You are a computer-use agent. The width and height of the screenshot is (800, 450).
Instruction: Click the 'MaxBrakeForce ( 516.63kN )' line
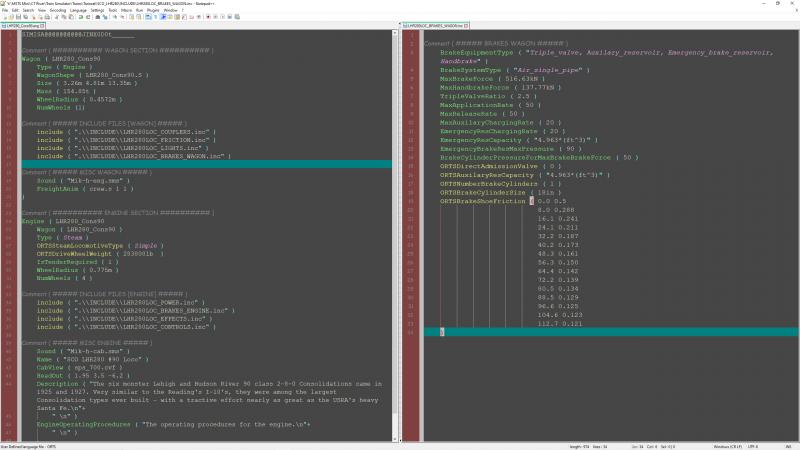[492, 79]
